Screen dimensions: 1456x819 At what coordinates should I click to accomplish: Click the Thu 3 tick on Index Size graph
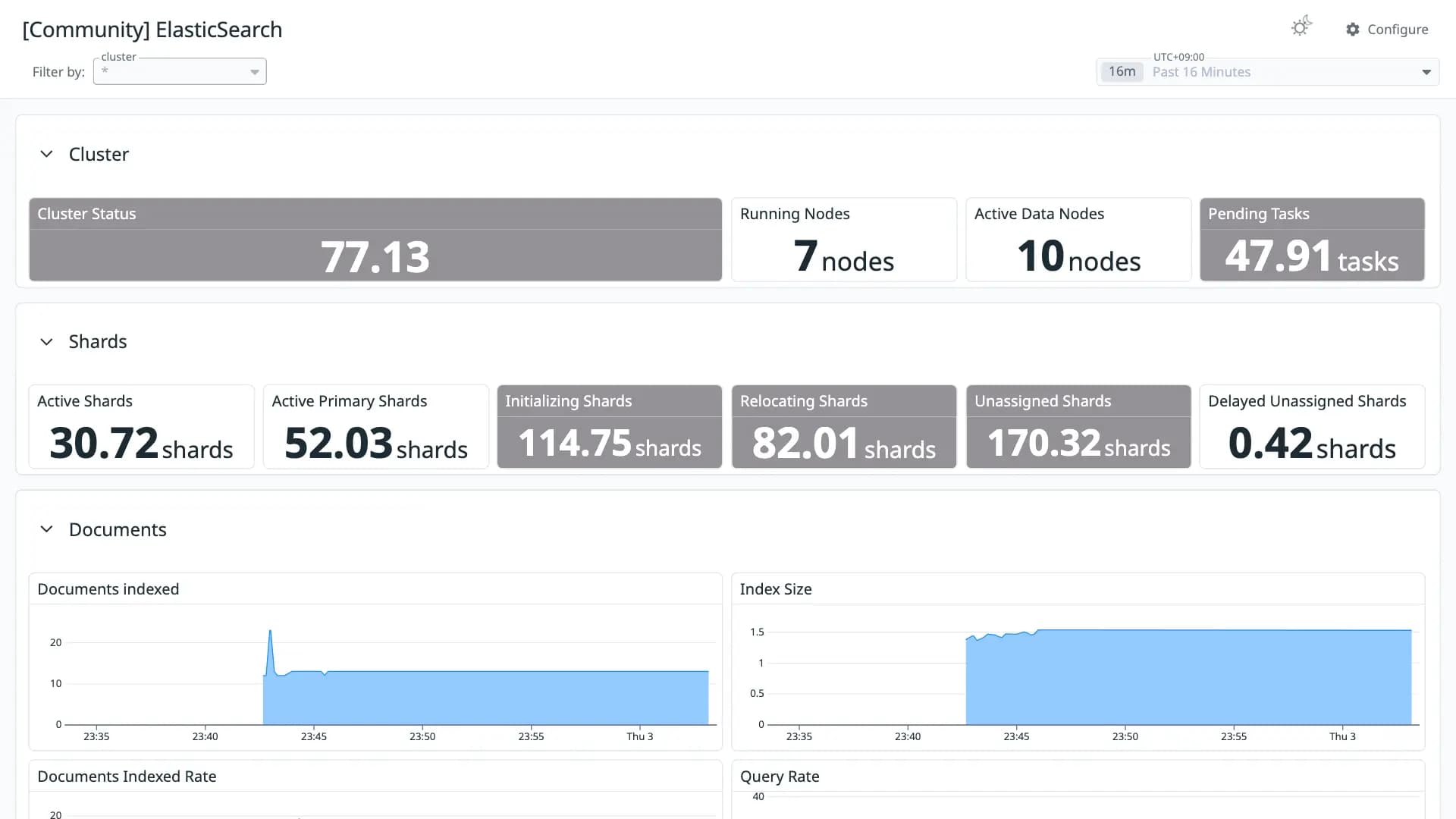1342,736
